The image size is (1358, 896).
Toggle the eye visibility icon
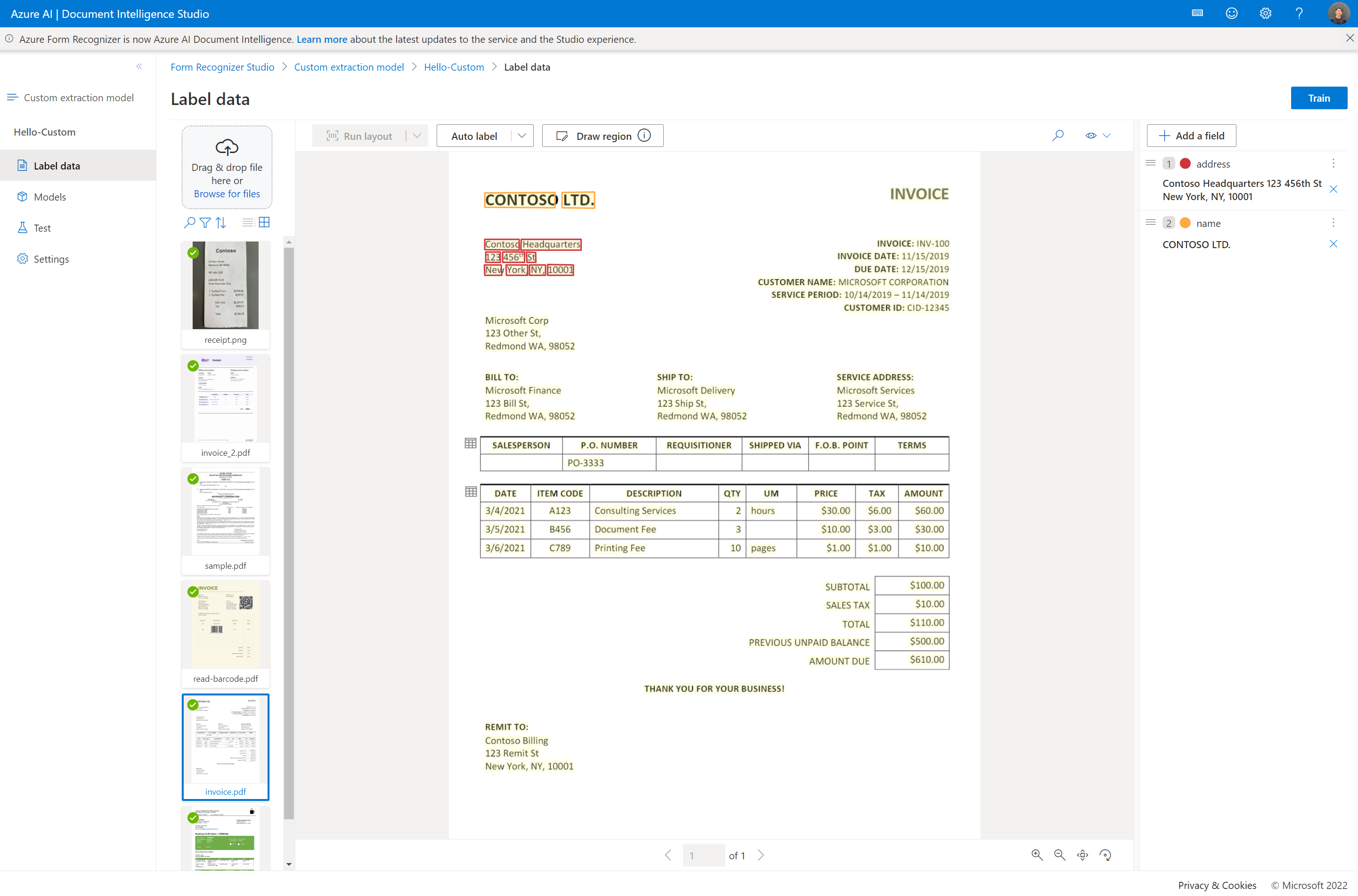pyautogui.click(x=1091, y=135)
